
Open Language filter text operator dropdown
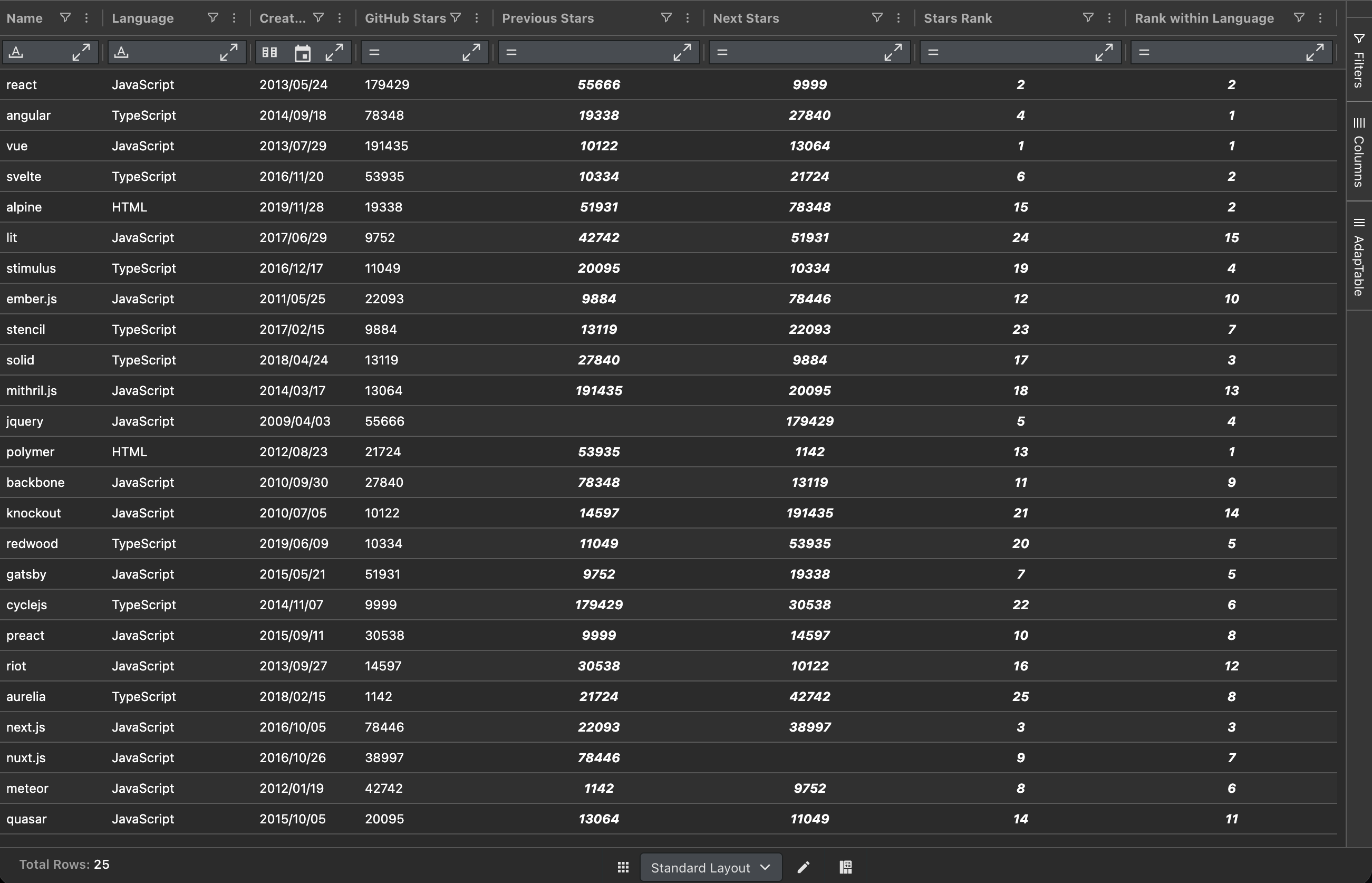[121, 52]
